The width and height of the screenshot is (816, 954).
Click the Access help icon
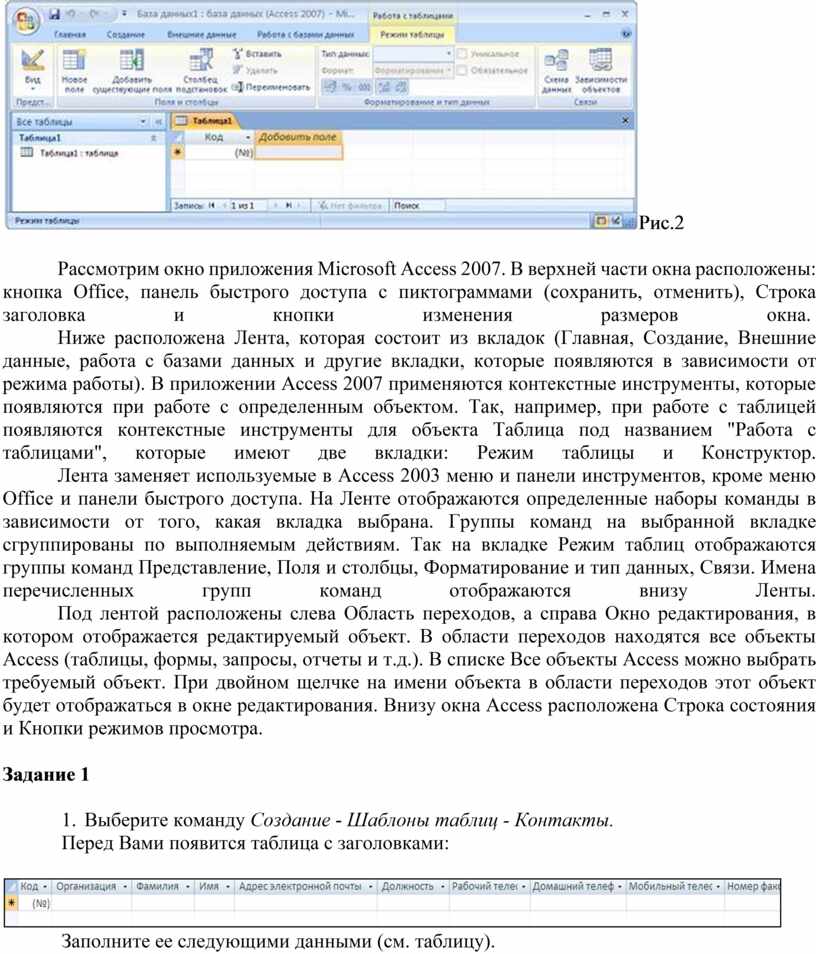(626, 34)
